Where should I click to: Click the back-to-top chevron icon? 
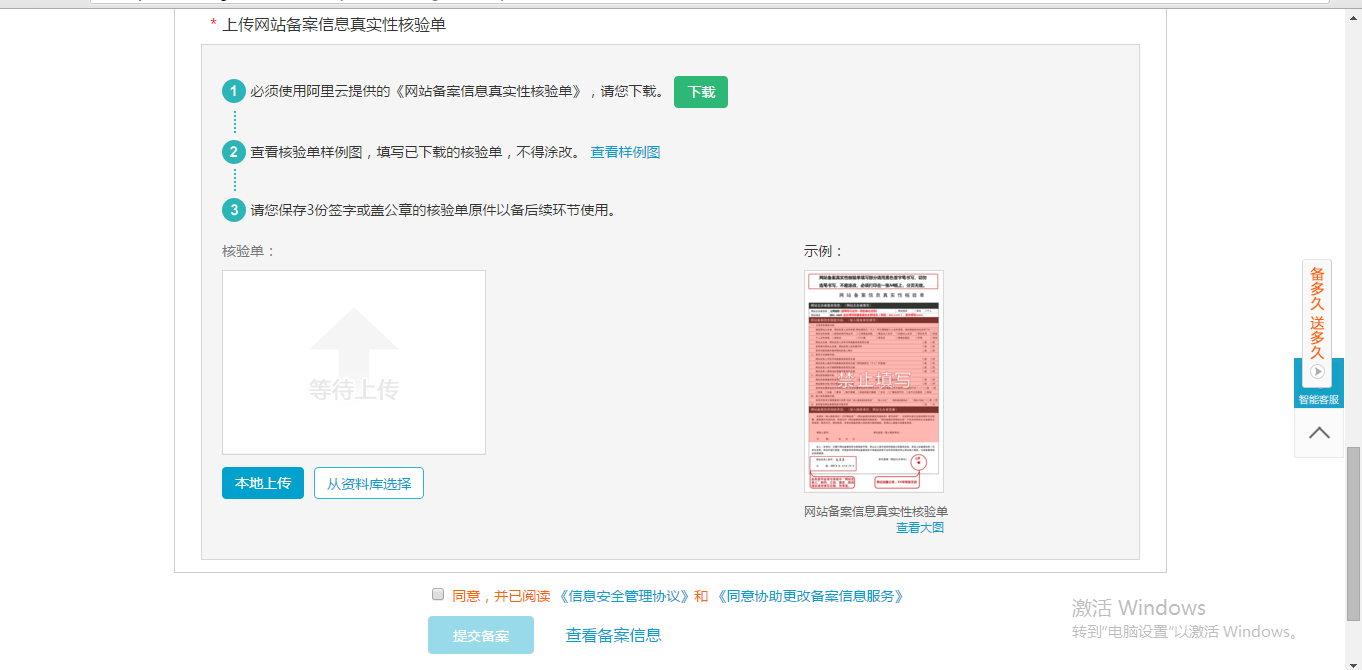(1318, 433)
